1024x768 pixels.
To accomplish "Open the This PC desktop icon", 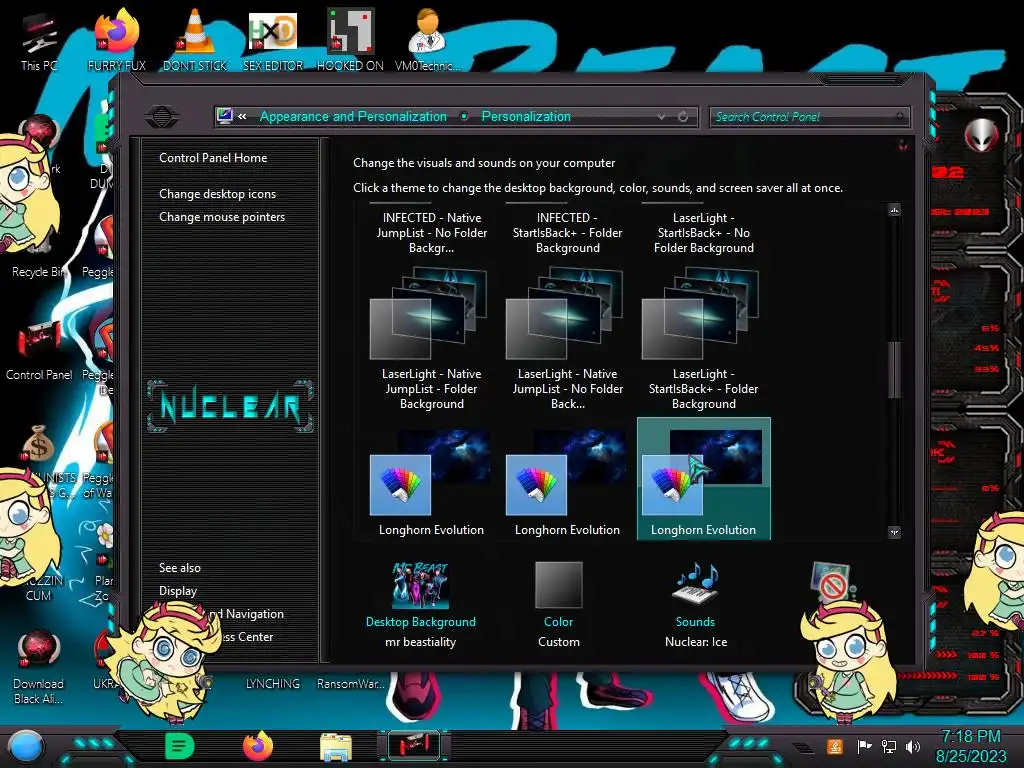I will 39,40.
